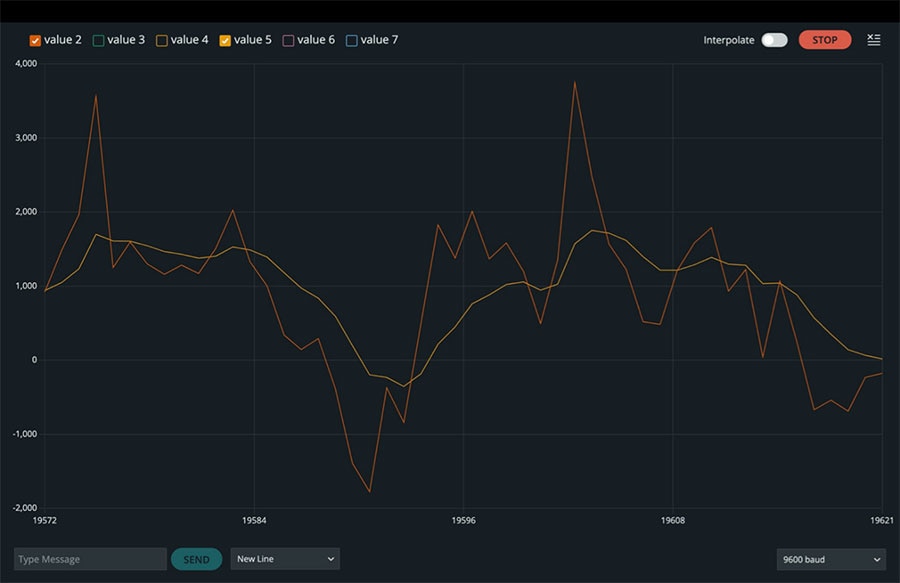Open the New Line ending dropdown

coord(285,559)
